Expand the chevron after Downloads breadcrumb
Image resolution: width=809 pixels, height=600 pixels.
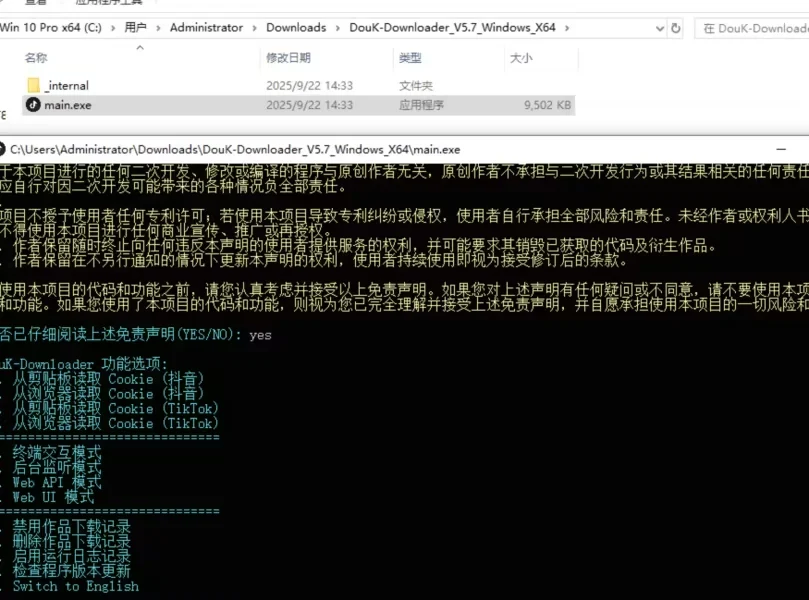tap(335, 28)
